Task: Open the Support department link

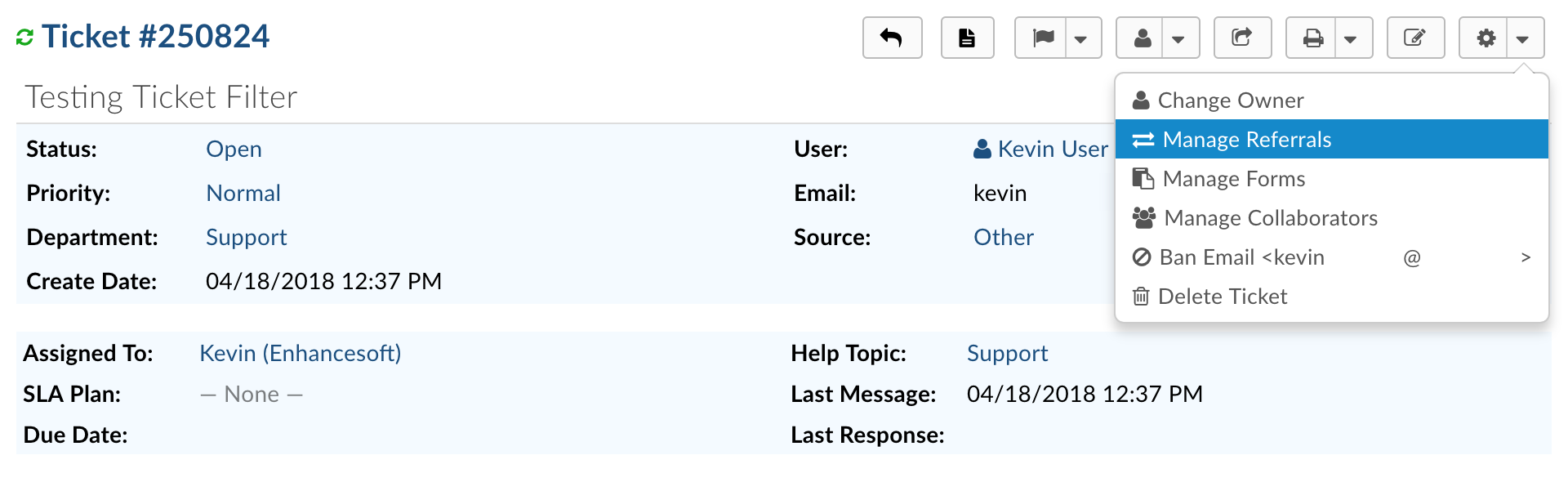Action: point(246,237)
